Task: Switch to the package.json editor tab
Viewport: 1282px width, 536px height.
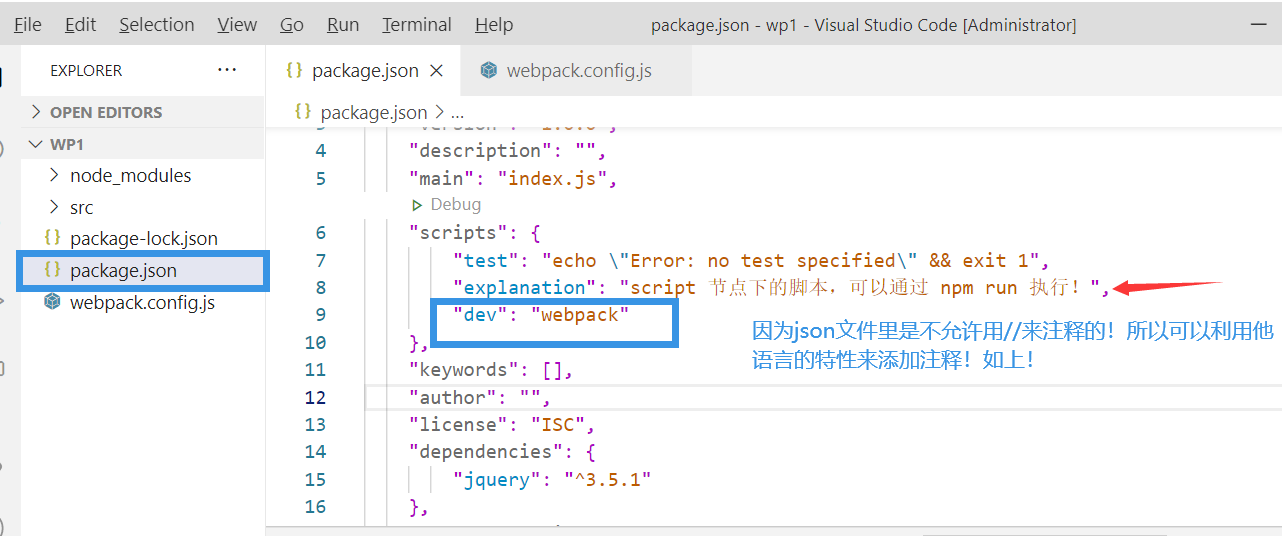Action: [365, 70]
